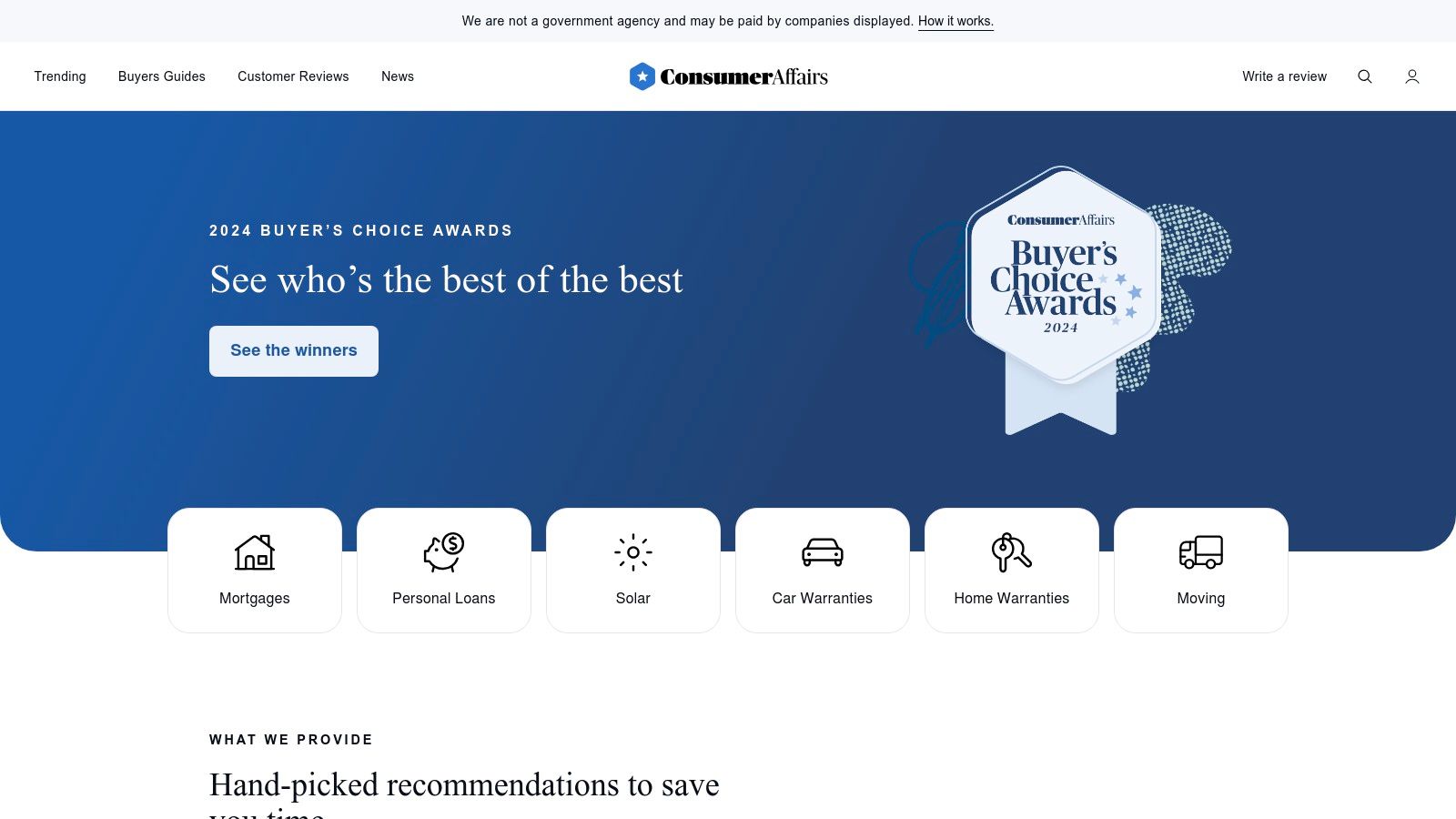The width and height of the screenshot is (1456, 819).
Task: Click the Personal Loans piggy bank icon
Action: tap(444, 552)
